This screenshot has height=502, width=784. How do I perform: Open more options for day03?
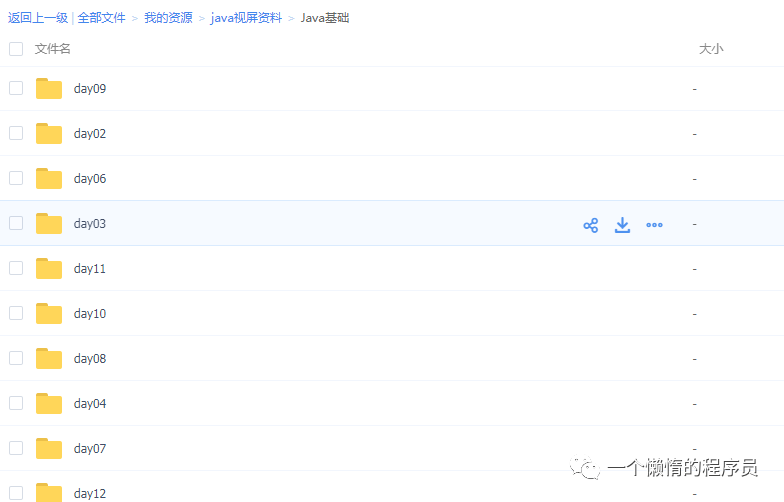coord(654,225)
